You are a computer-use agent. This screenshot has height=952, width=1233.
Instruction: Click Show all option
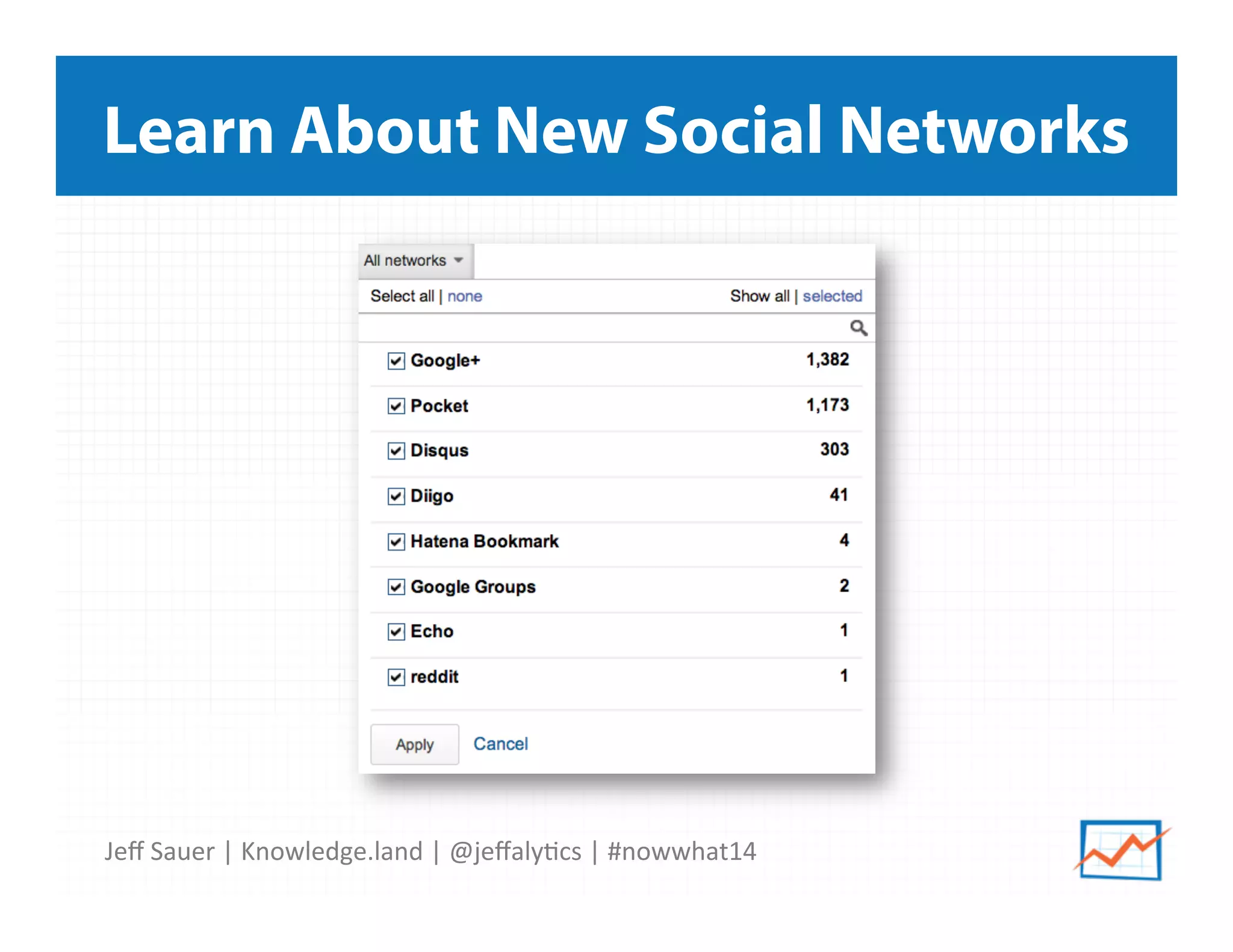760,296
